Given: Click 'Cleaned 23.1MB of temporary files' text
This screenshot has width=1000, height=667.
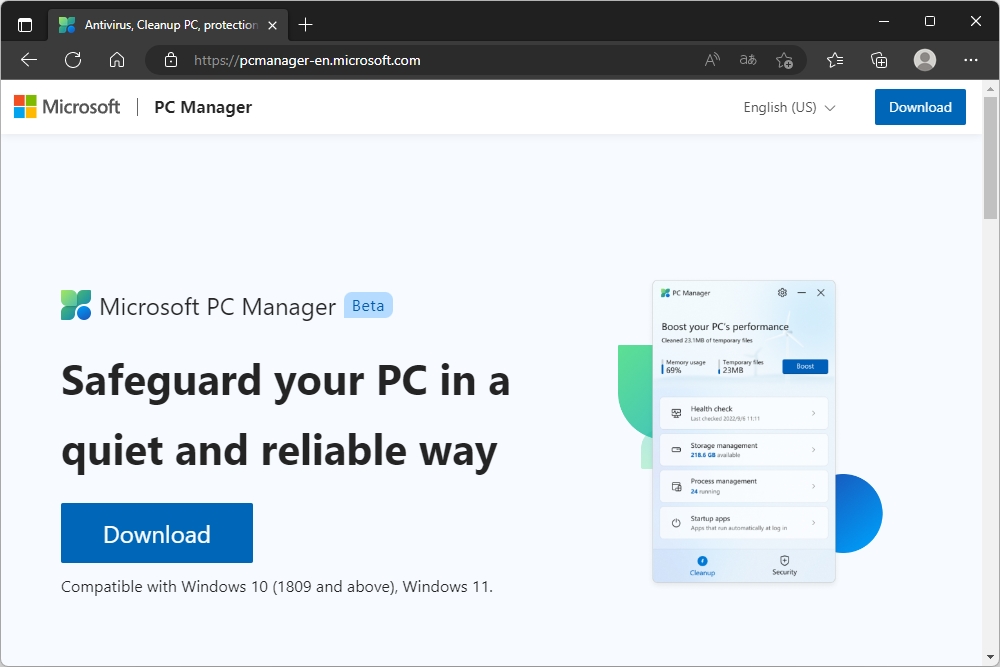Looking at the screenshot, I should (x=707, y=341).
